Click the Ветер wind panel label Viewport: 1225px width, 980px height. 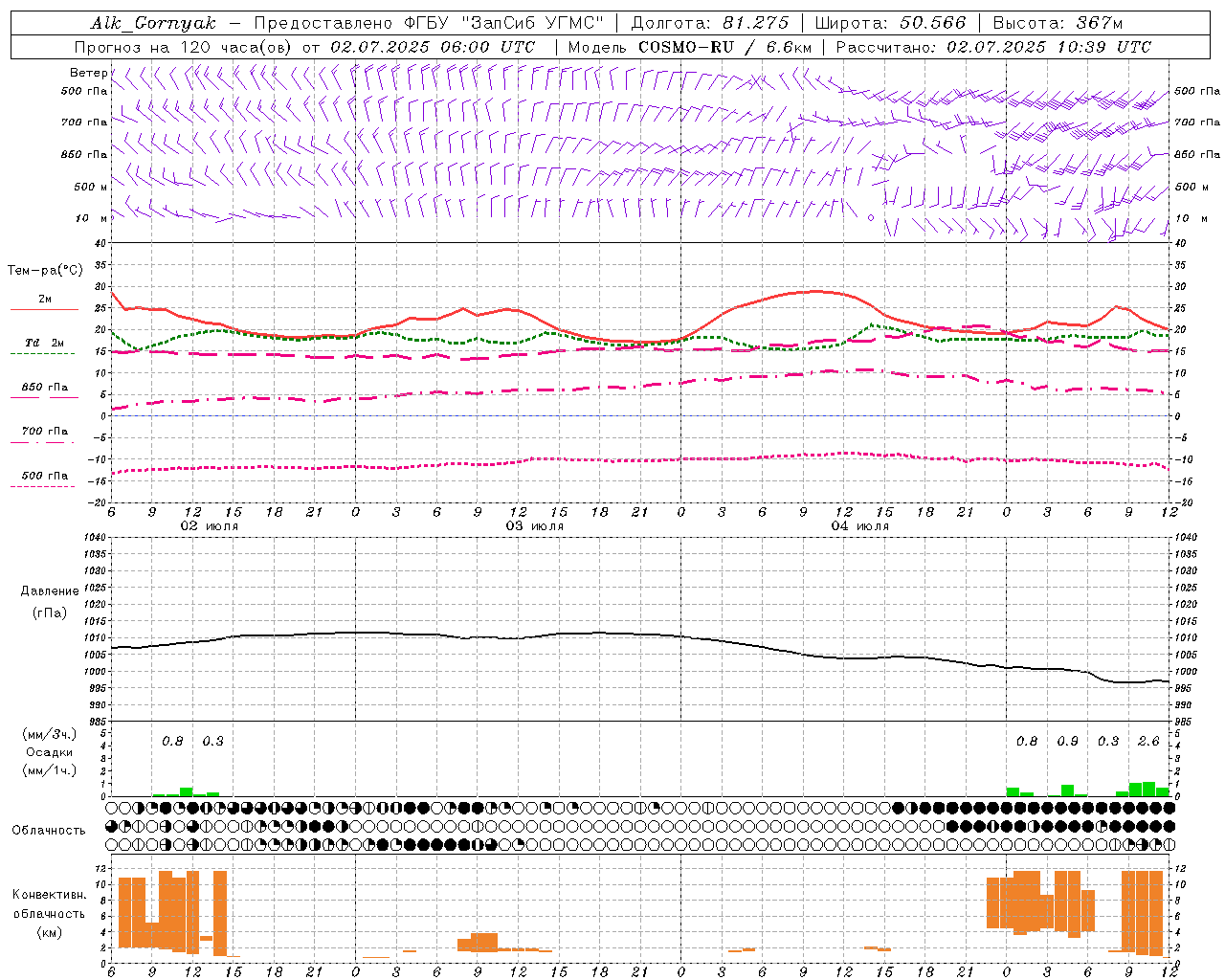click(x=88, y=73)
